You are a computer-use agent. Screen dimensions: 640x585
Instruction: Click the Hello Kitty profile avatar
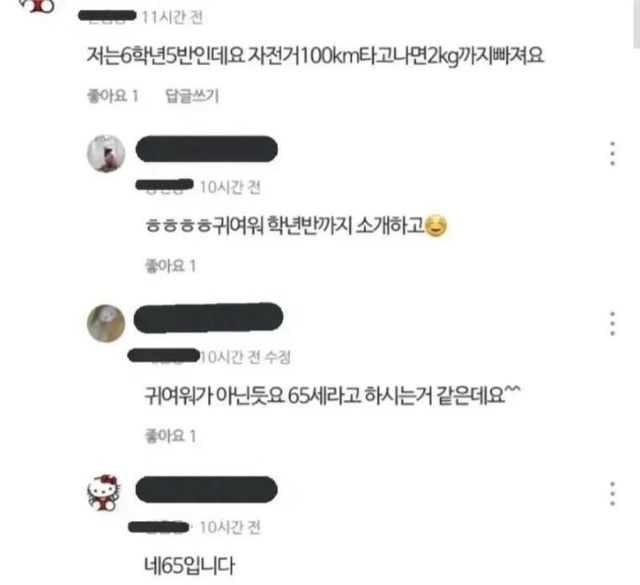coord(104,493)
